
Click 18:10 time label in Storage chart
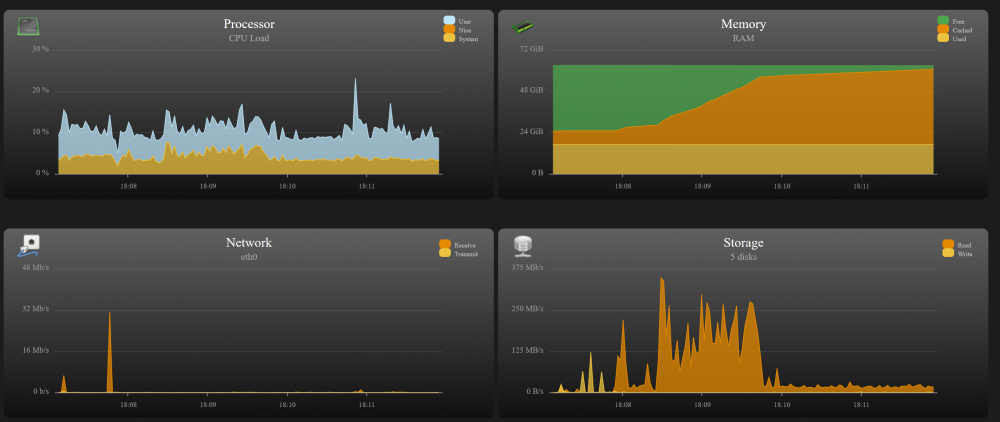pyautogui.click(x=782, y=404)
